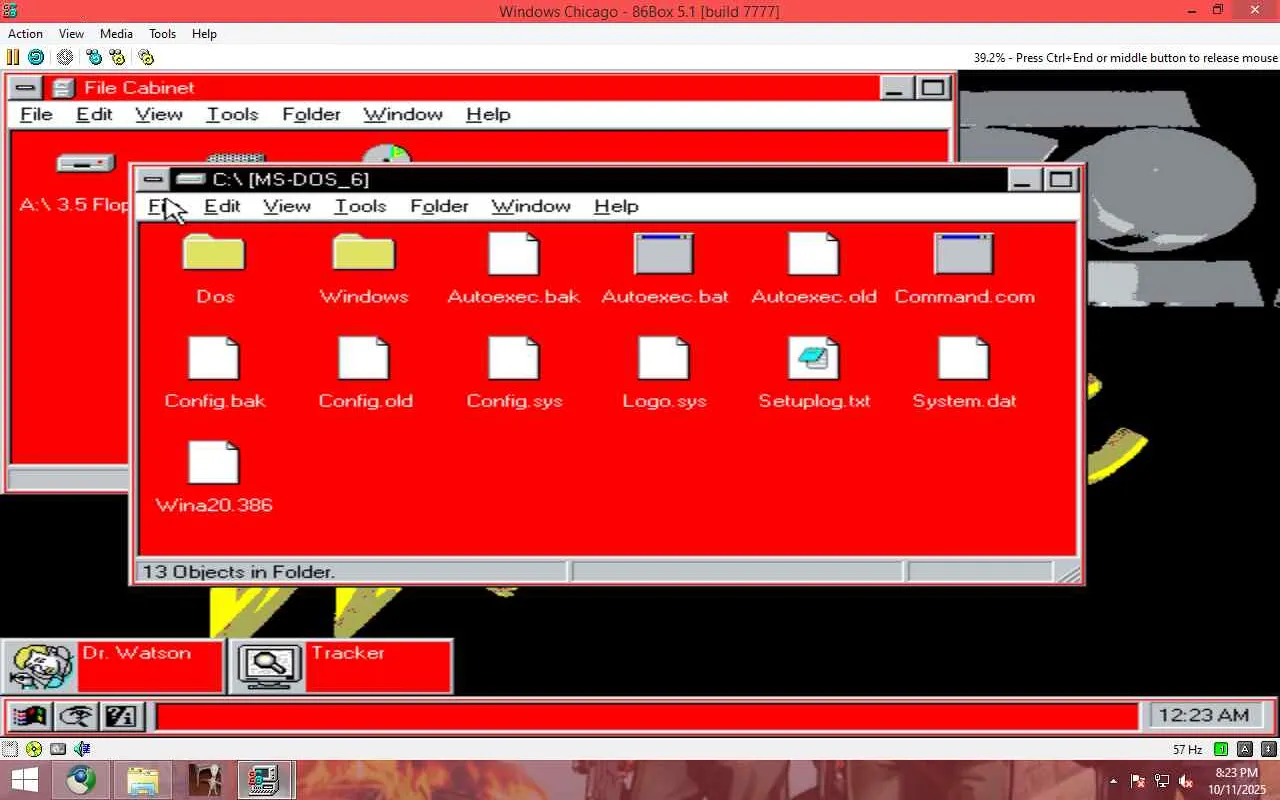Open Folder menu in File Cabinet window
The width and height of the screenshot is (1280, 800).
pyautogui.click(x=311, y=114)
